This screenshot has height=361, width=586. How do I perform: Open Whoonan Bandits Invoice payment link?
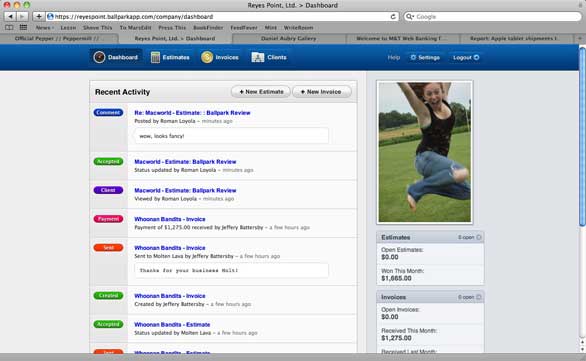[170, 219]
